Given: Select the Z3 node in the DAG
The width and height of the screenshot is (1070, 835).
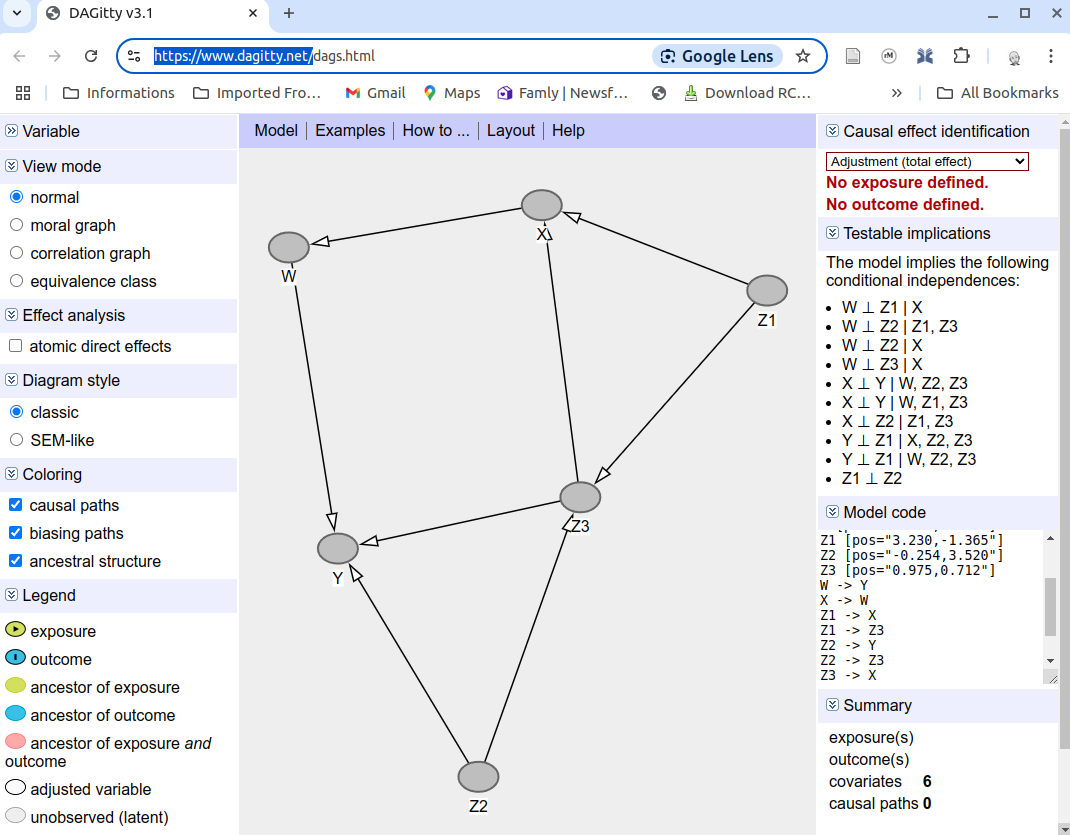Looking at the screenshot, I should (580, 497).
